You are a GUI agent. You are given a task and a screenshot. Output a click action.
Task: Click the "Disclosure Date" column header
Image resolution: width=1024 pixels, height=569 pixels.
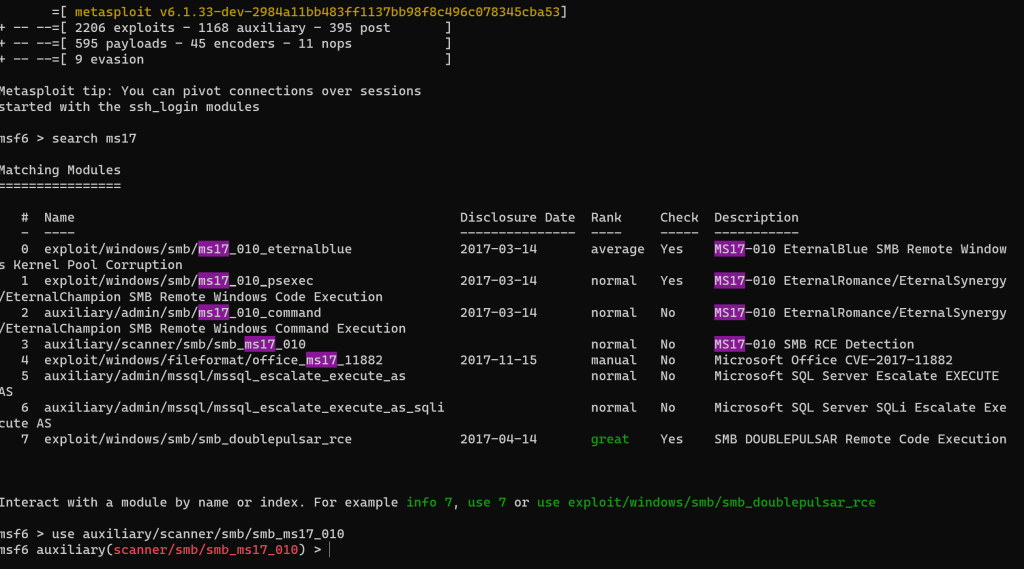[517, 218]
